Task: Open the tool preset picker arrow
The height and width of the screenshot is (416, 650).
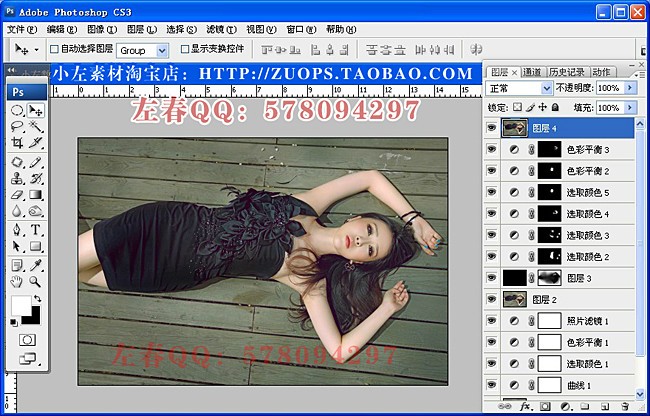Action: pos(36,50)
